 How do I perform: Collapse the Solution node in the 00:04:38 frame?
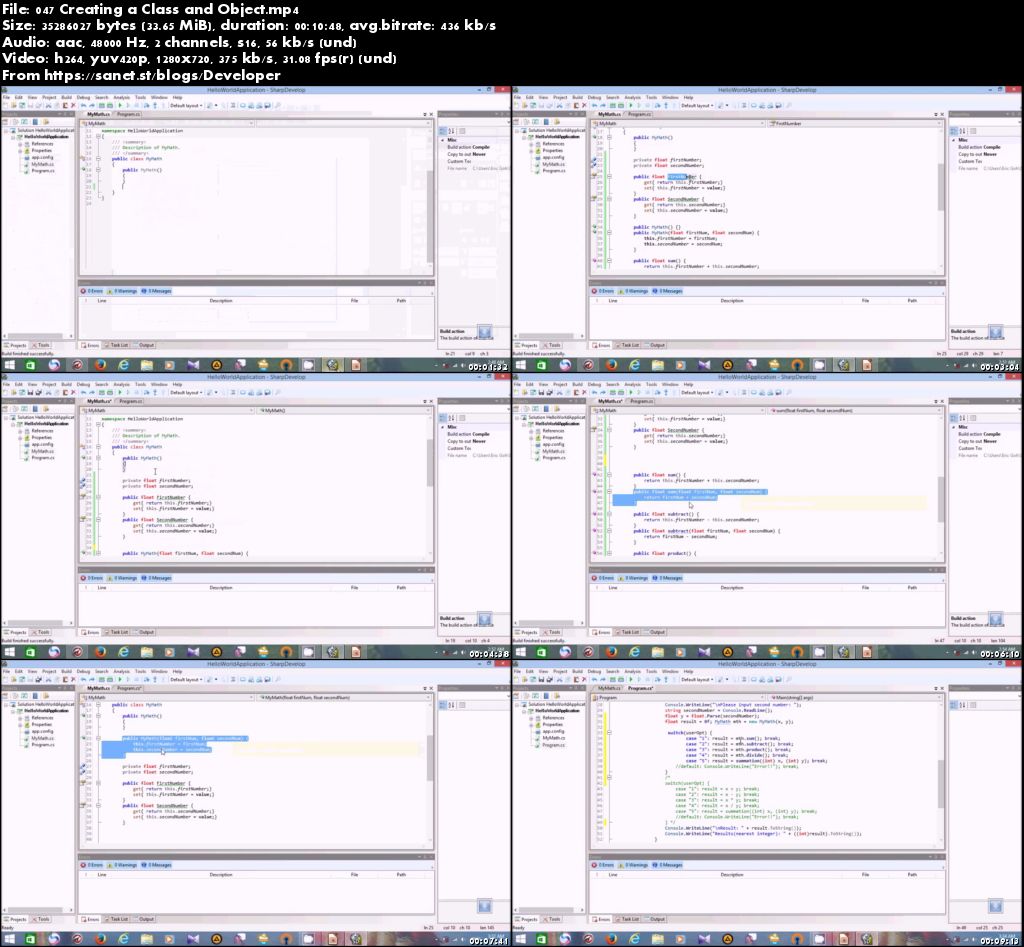[x=6, y=417]
